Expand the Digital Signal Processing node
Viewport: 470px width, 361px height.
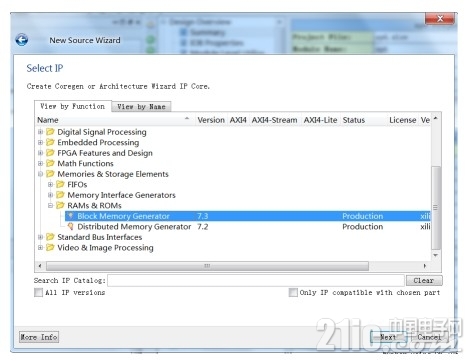click(40, 132)
